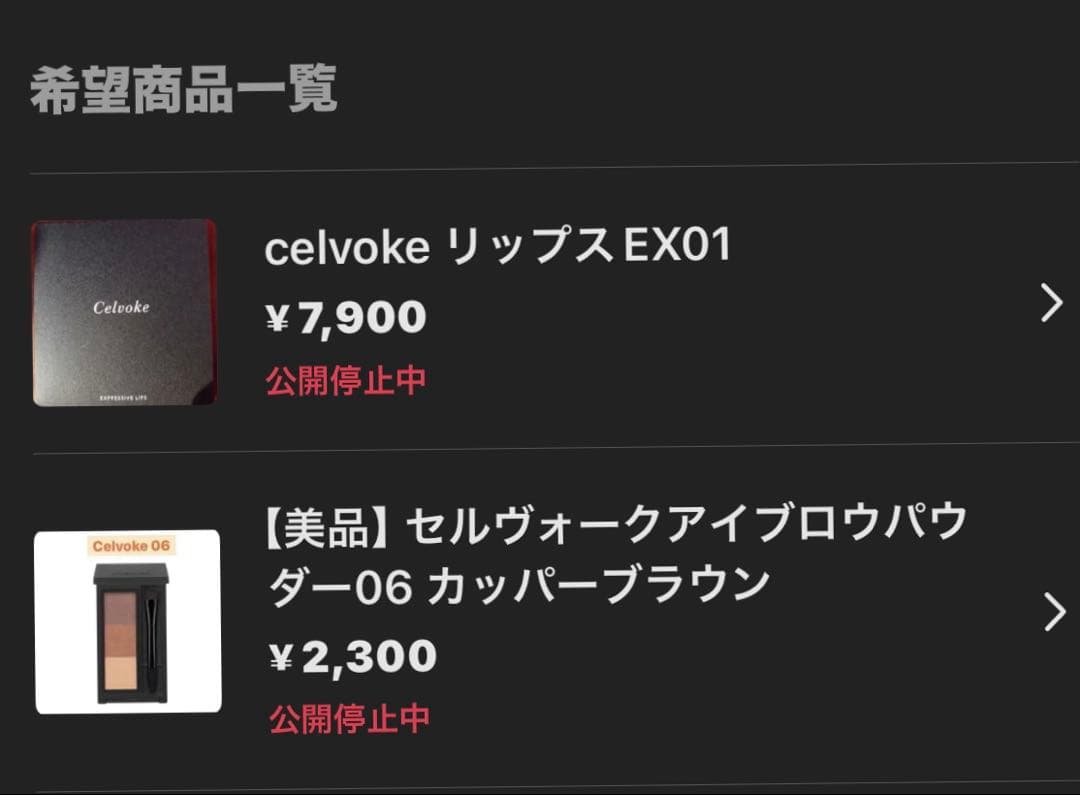Pick the darkest brown shade in the palette
This screenshot has width=1080, height=795.
pos(121,608)
